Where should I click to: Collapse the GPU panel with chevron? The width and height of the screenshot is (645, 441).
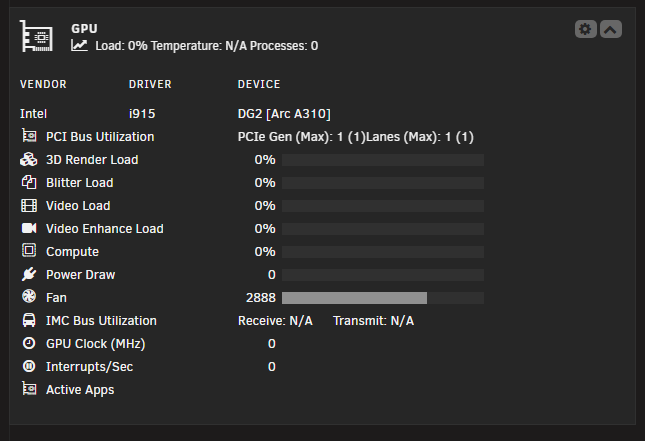pyautogui.click(x=611, y=29)
